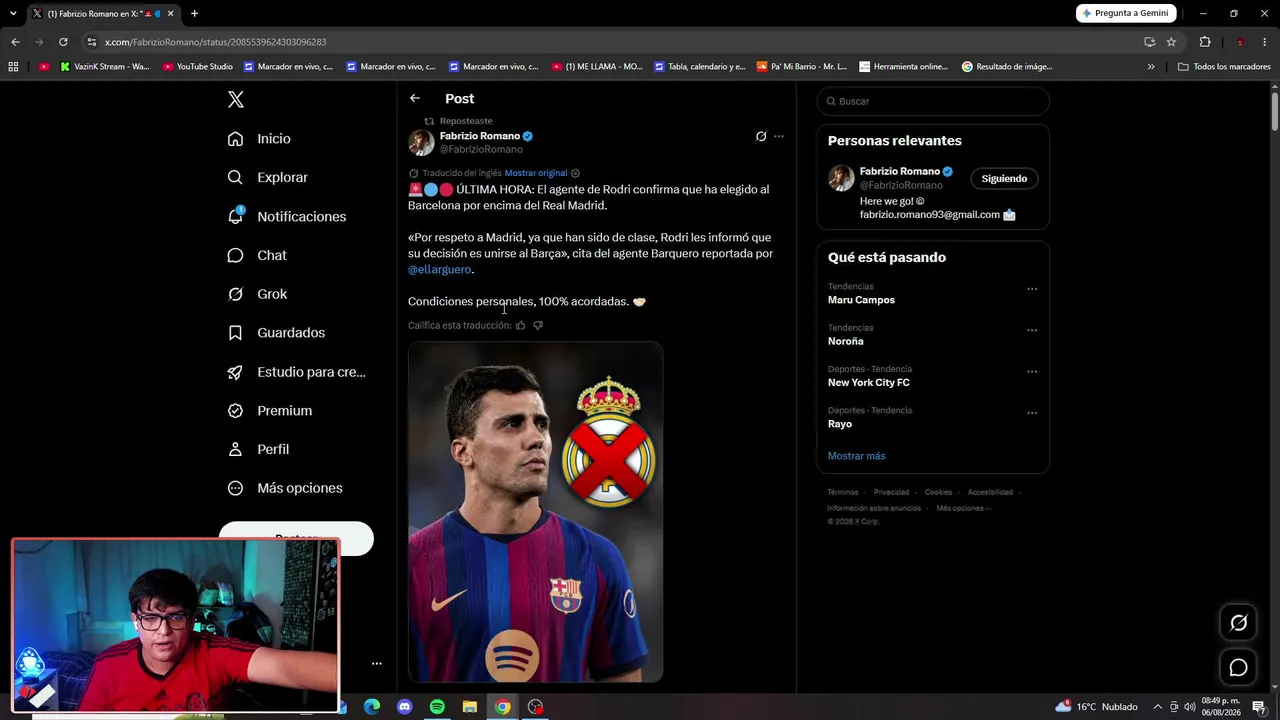Open the New York City FC trend
The image size is (1280, 720).
[868, 382]
